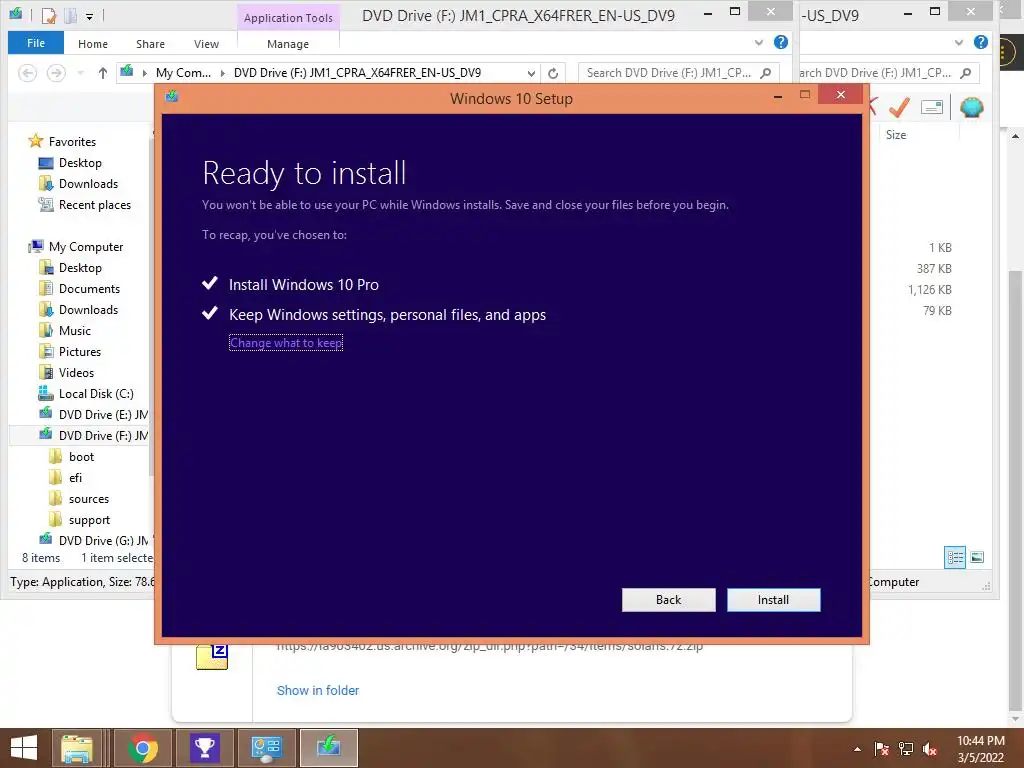Open Help in the rear -US_DV9 window

tap(980, 42)
